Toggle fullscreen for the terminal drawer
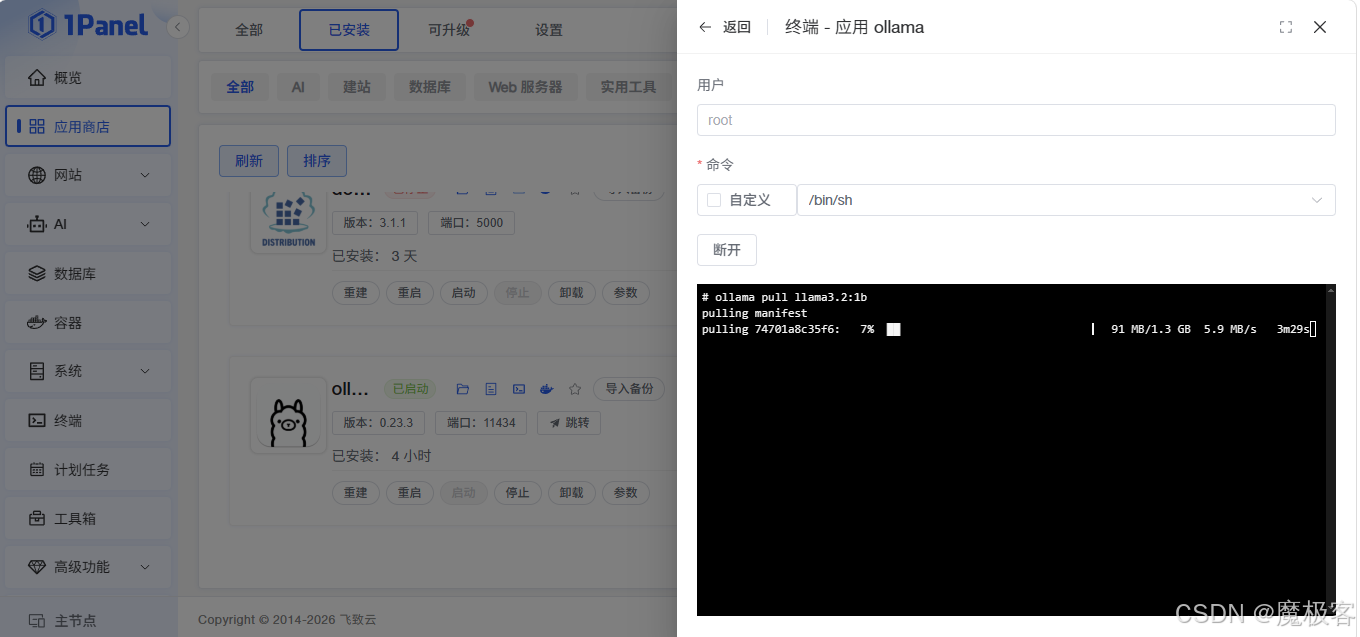 (1286, 27)
